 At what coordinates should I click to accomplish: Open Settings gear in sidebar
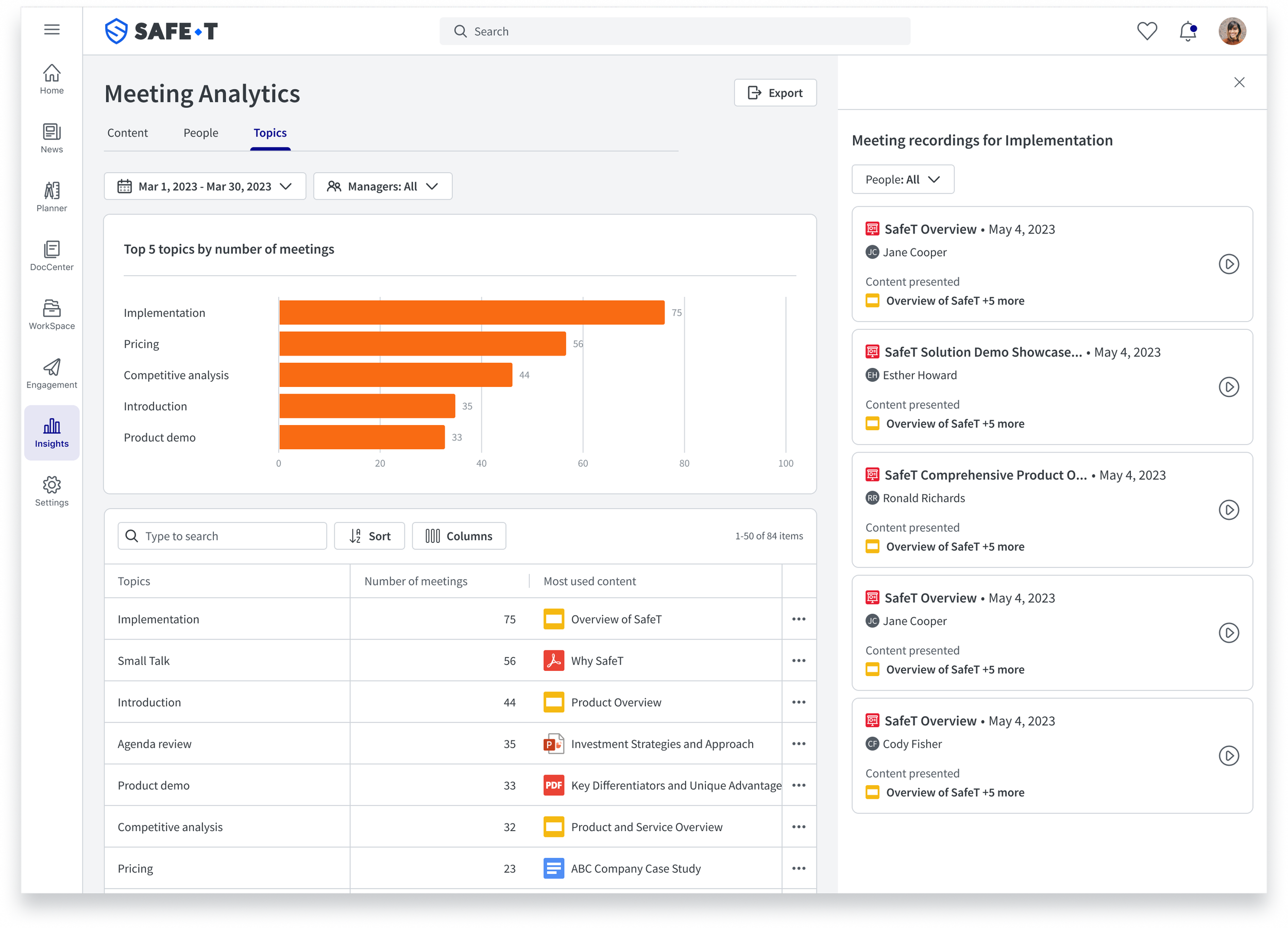52,491
